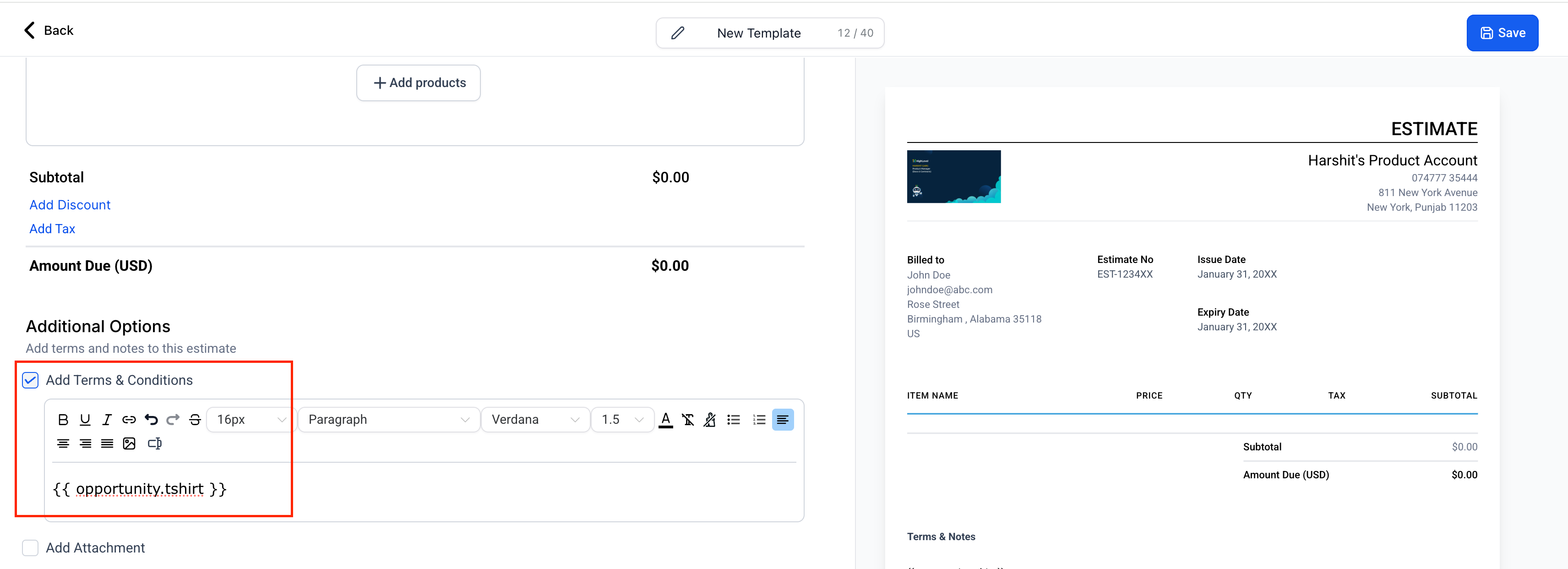The image size is (1568, 569).
Task: Enable the Add Attachment checkbox
Action: (30, 547)
